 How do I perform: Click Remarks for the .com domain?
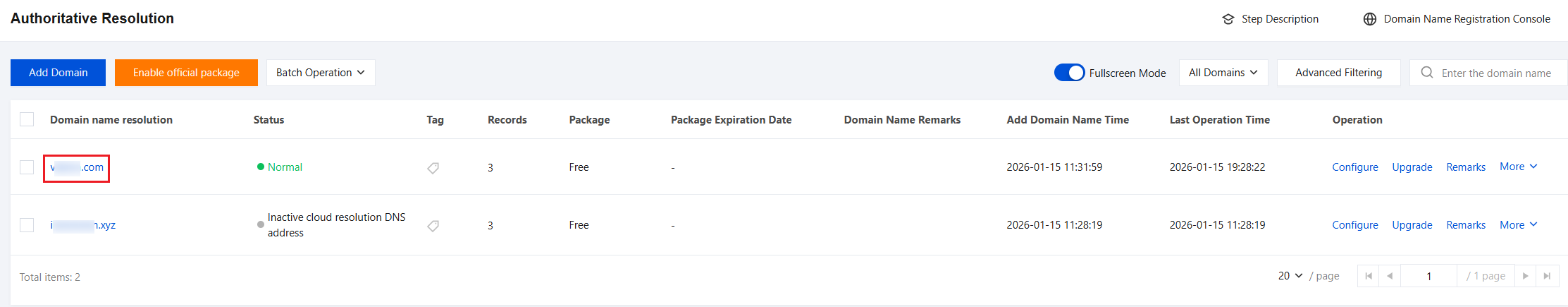(x=1466, y=167)
